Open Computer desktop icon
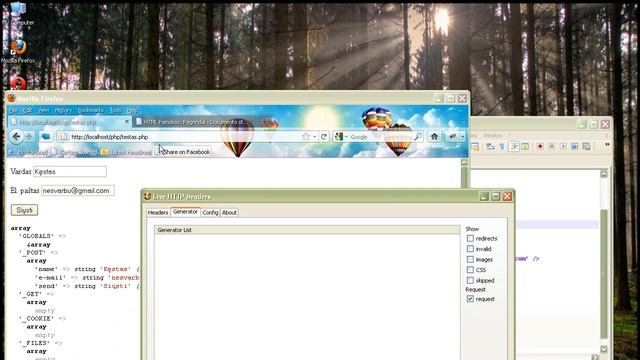The width and height of the screenshot is (640, 360). pyautogui.click(x=18, y=14)
